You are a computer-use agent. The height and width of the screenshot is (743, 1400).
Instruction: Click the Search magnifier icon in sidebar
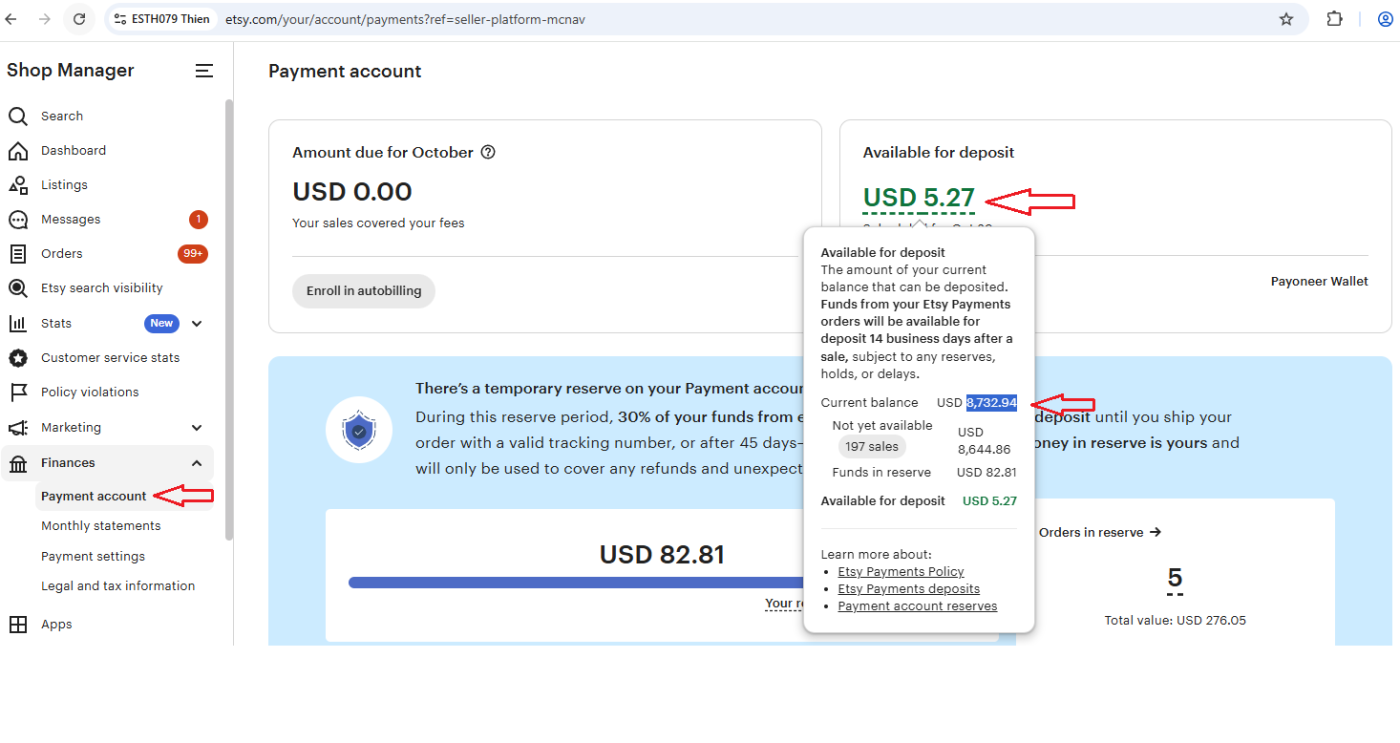(x=18, y=116)
